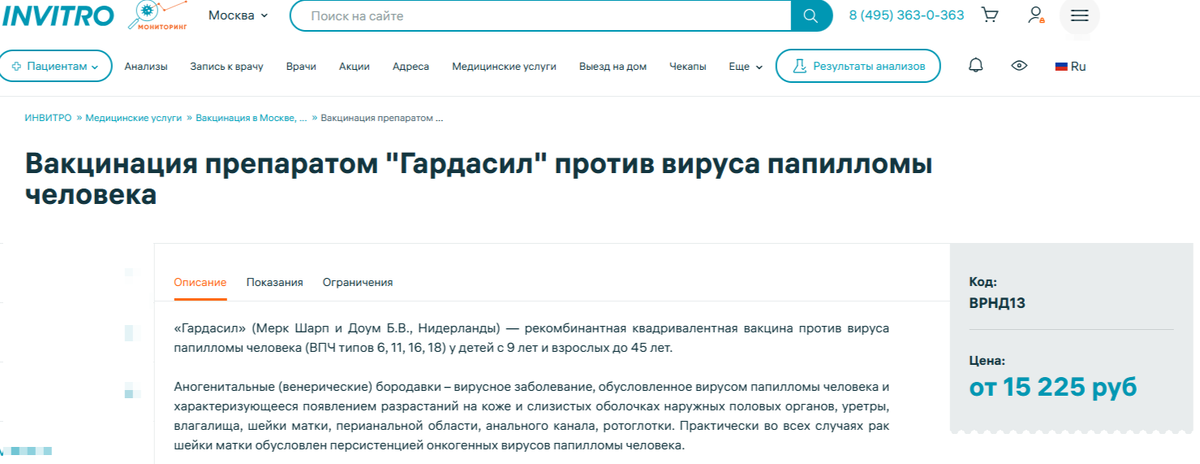Click the Вакцинация препаратом breadcrumb
This screenshot has width=1200, height=464.
(382, 118)
